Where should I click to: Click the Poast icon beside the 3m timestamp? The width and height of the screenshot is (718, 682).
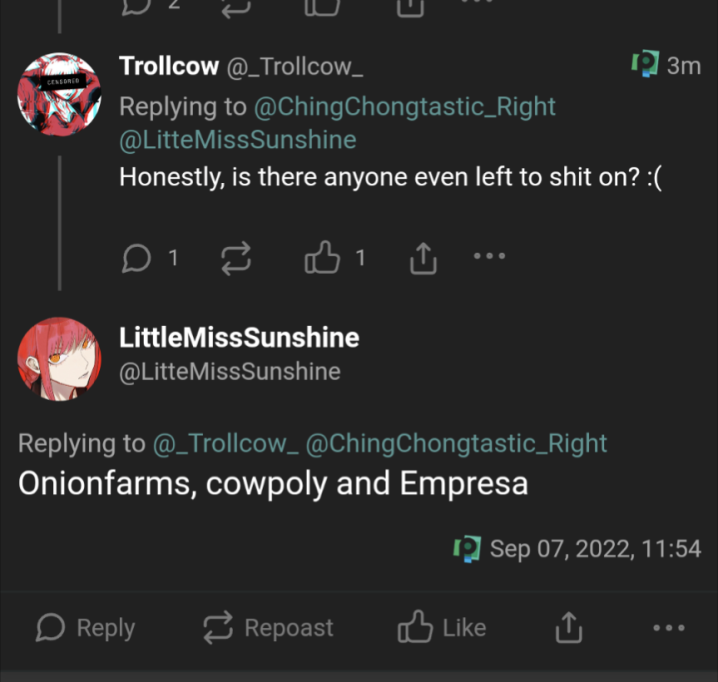pyautogui.click(x=645, y=63)
